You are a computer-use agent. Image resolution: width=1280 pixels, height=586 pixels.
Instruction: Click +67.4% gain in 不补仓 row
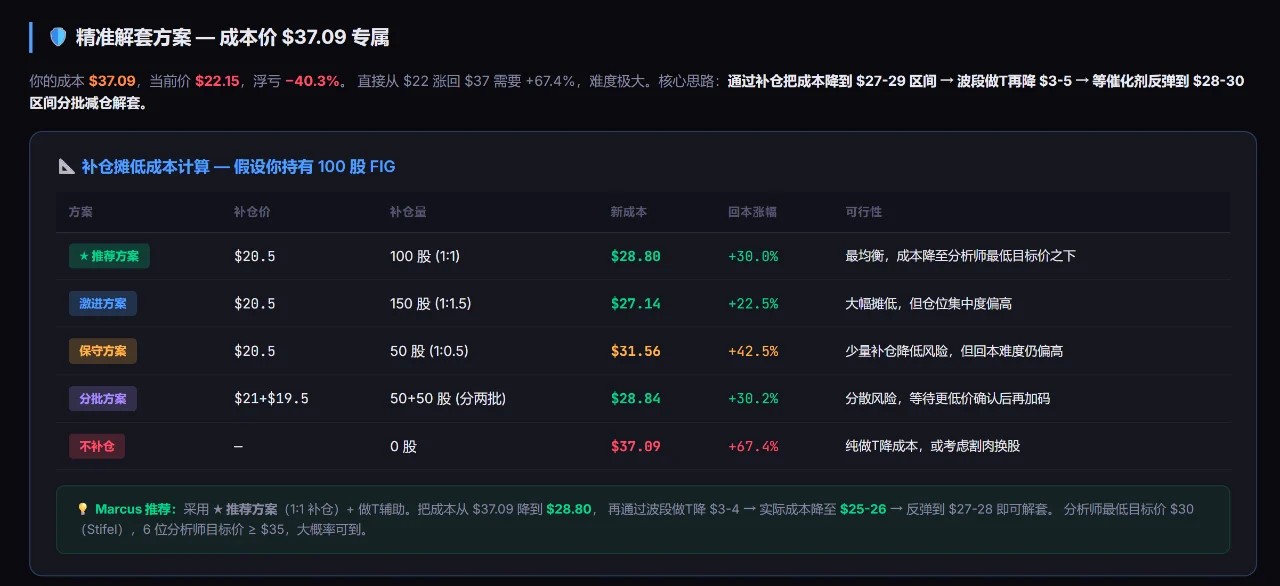(x=753, y=446)
